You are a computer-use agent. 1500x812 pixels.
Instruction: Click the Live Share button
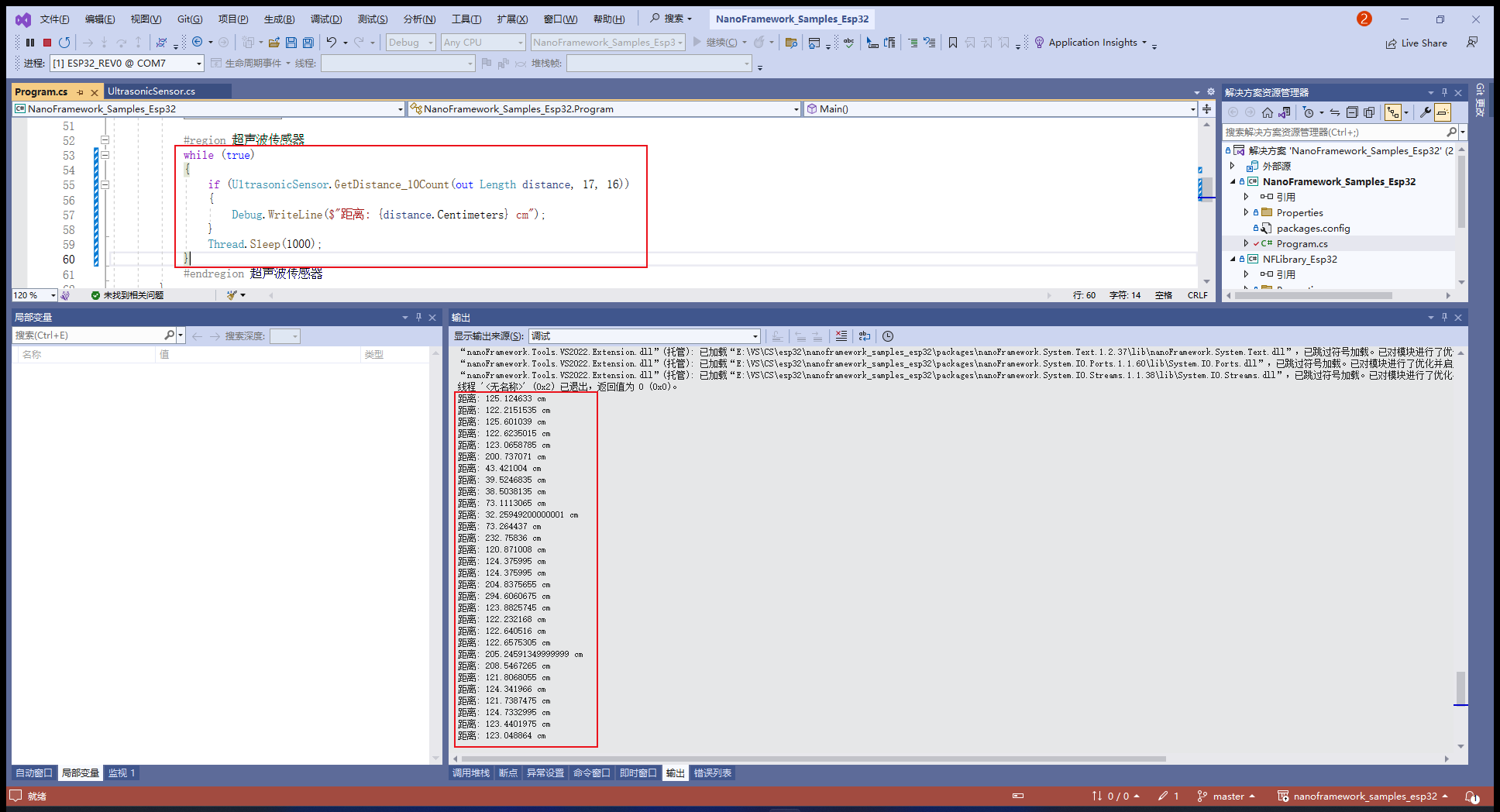(x=1416, y=43)
